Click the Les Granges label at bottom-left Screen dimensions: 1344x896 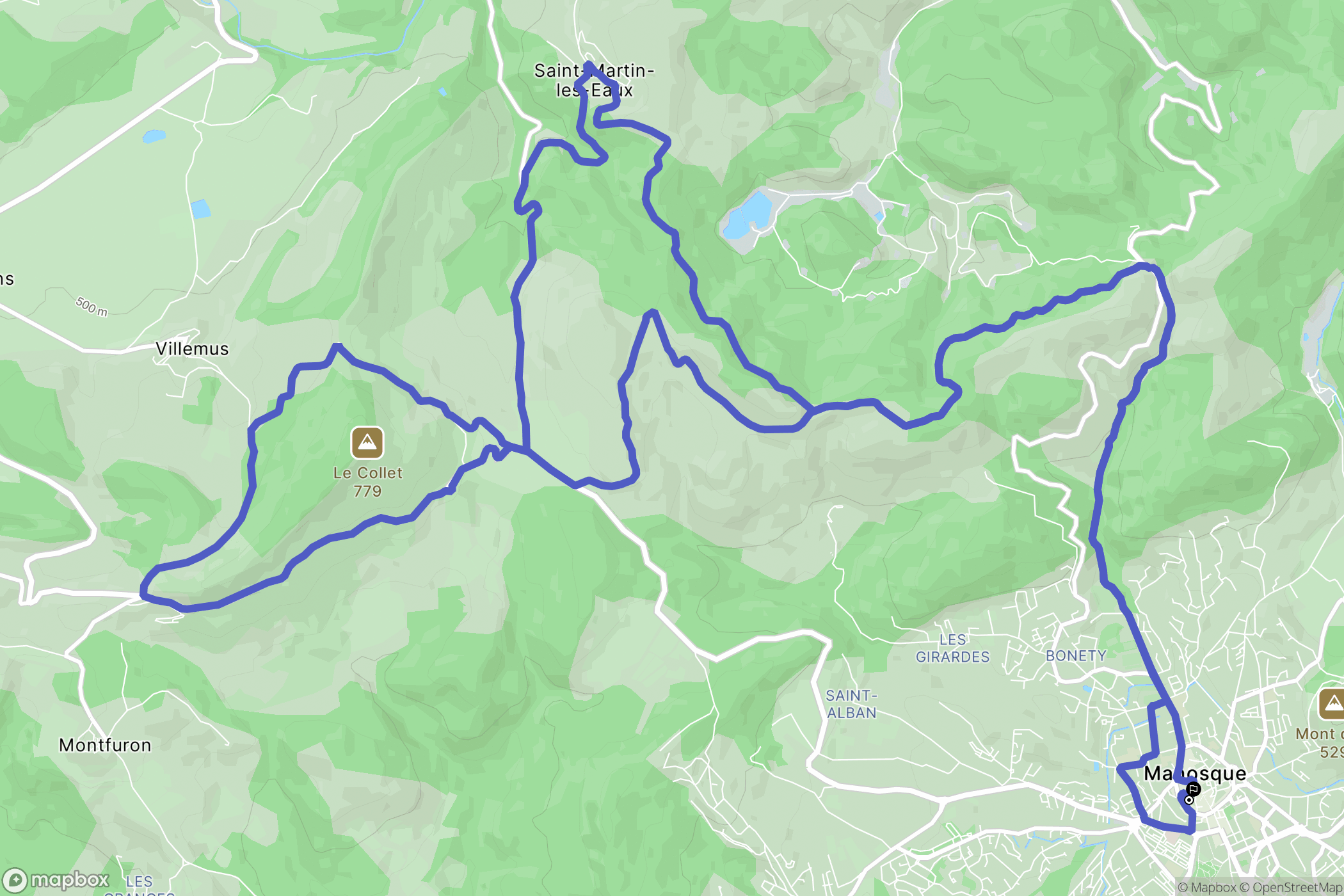click(140, 886)
